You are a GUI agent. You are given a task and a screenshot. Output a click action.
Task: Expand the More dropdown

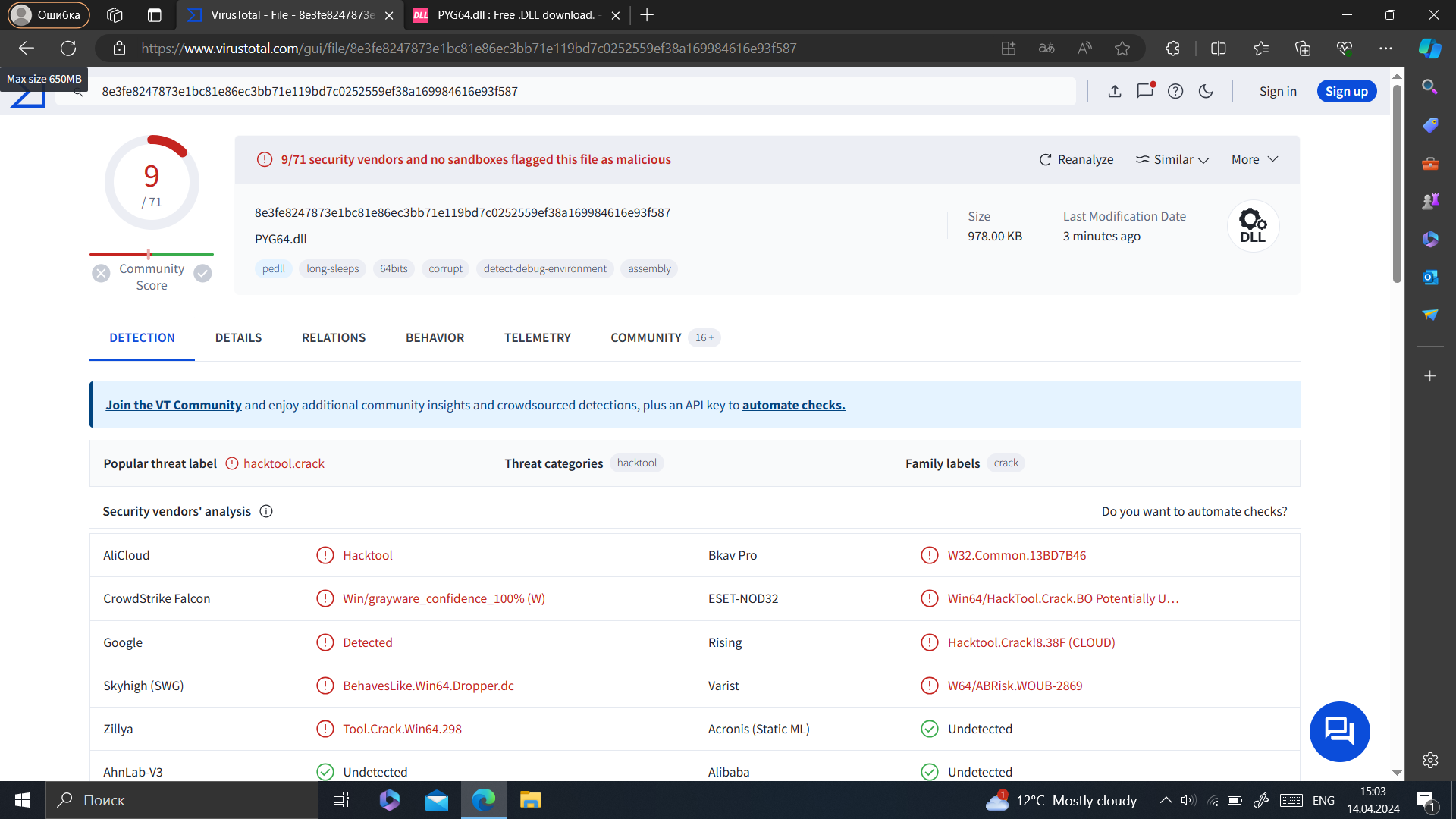pyautogui.click(x=1255, y=159)
